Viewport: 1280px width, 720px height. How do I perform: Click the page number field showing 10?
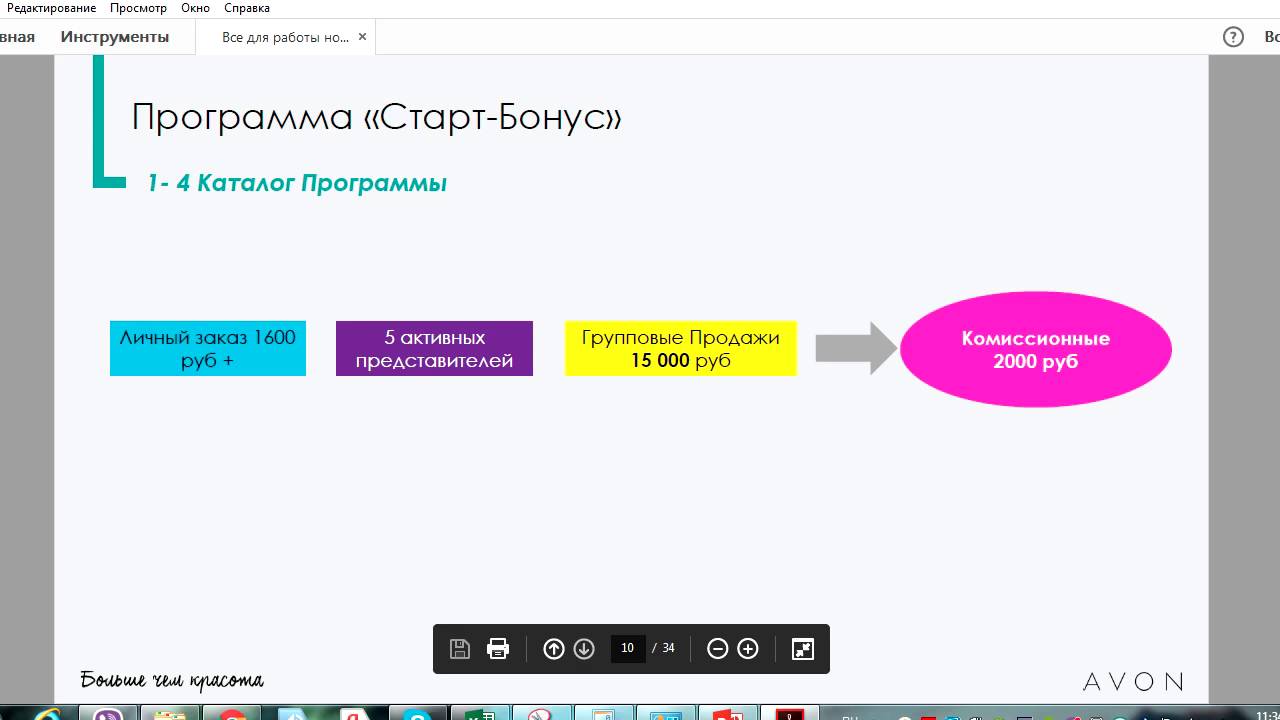point(628,648)
